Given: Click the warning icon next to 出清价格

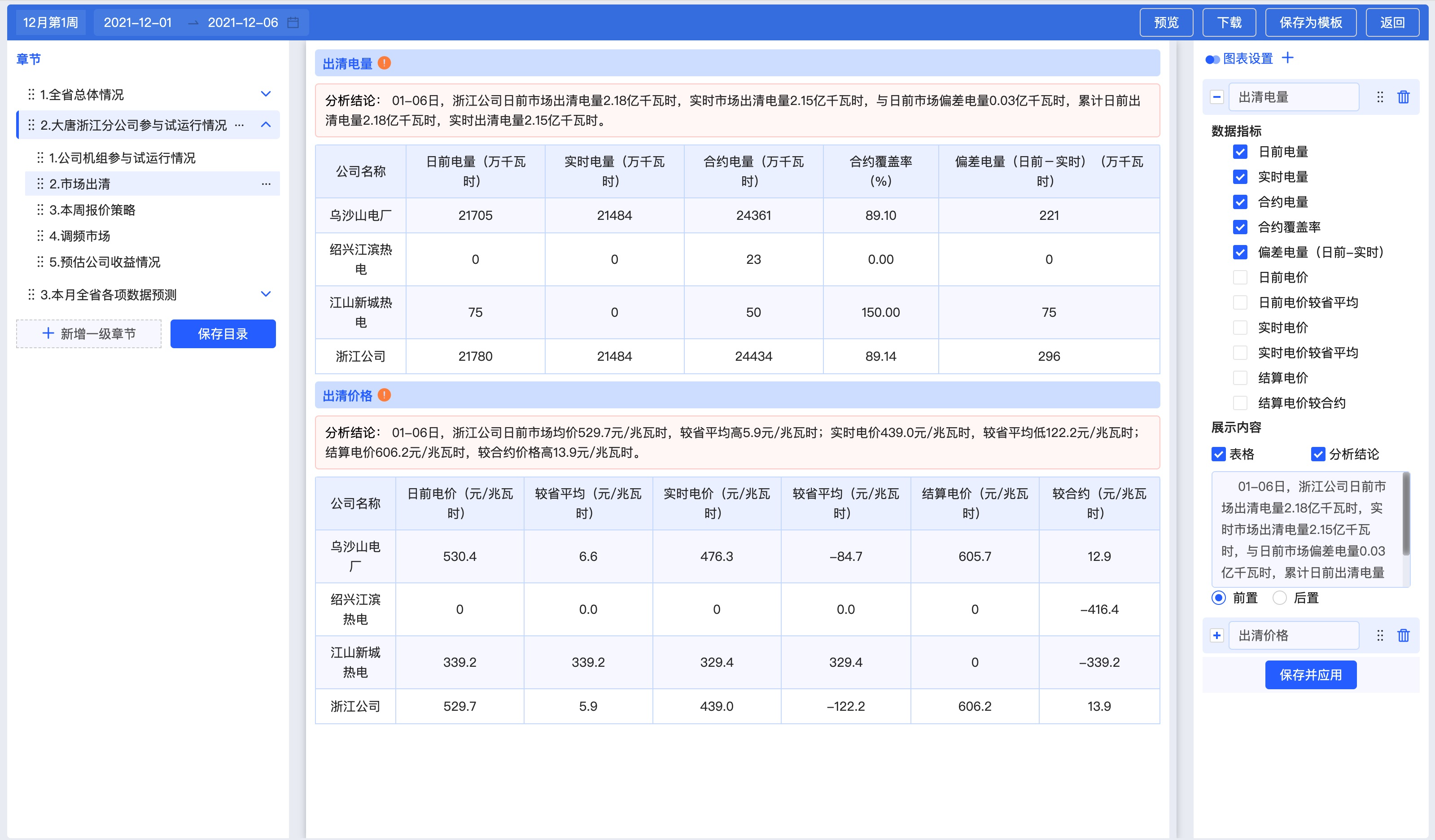Looking at the screenshot, I should [x=385, y=395].
